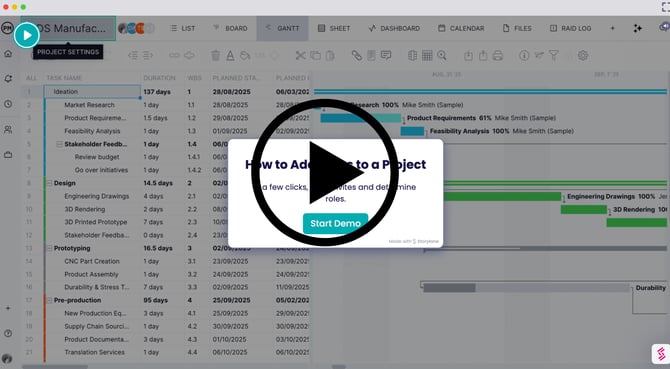This screenshot has width=670, height=369.
Task: Click the plus icon in left sidebar
Action: tap(8, 308)
